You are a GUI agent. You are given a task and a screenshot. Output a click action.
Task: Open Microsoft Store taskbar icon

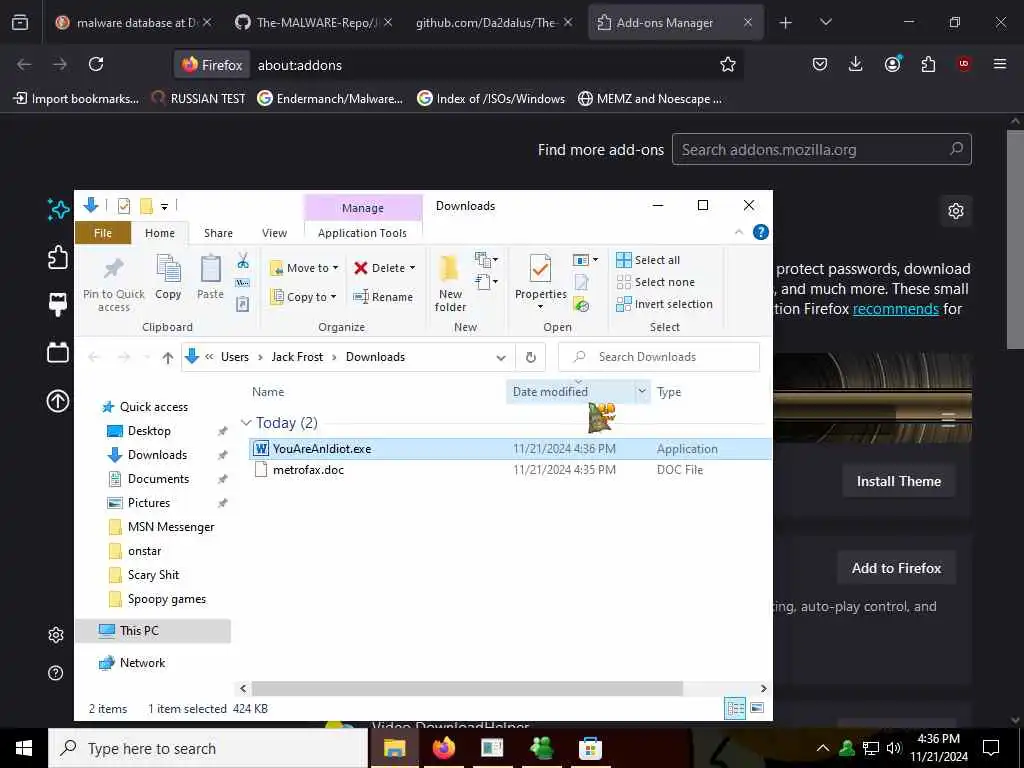[590, 748]
